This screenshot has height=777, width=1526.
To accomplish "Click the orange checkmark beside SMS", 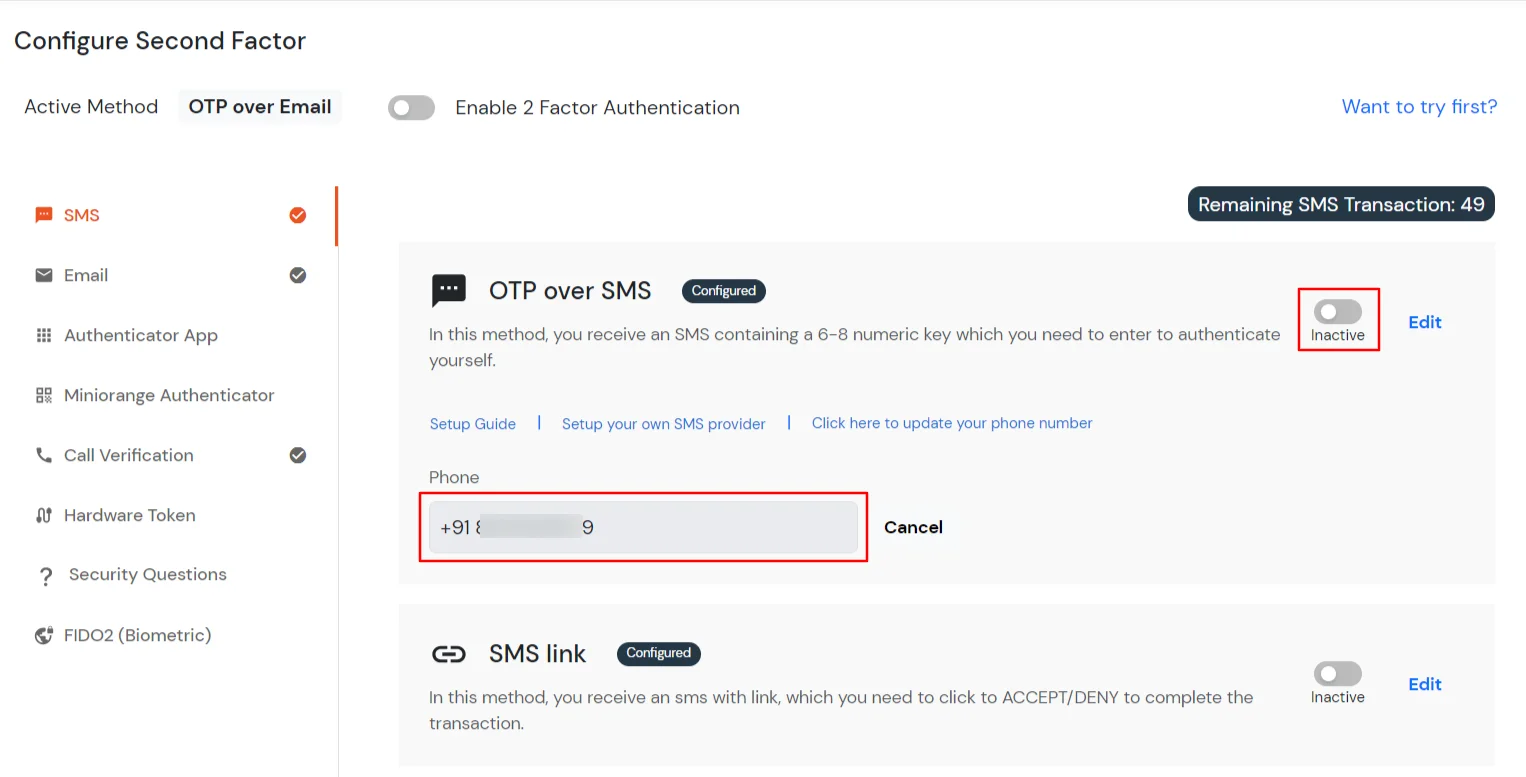I will tap(297, 214).
